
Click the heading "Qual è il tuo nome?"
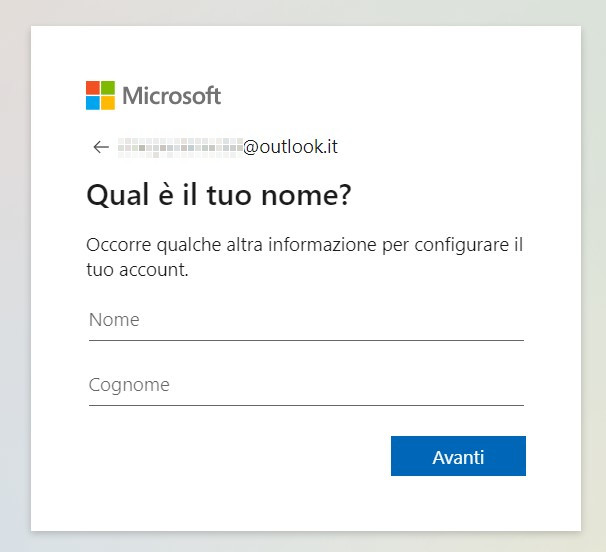218,195
